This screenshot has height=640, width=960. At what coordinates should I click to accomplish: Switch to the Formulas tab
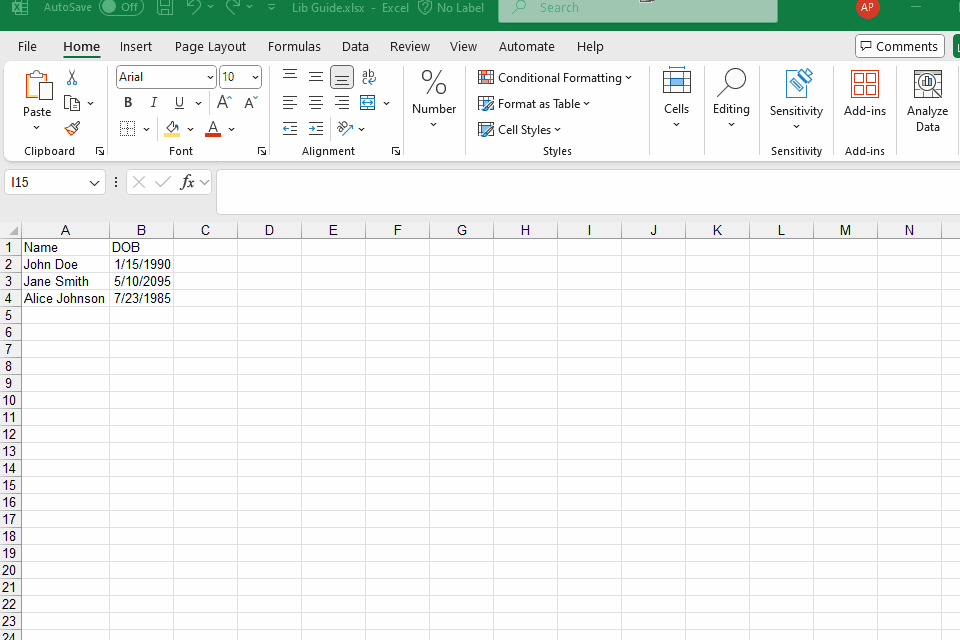click(294, 47)
